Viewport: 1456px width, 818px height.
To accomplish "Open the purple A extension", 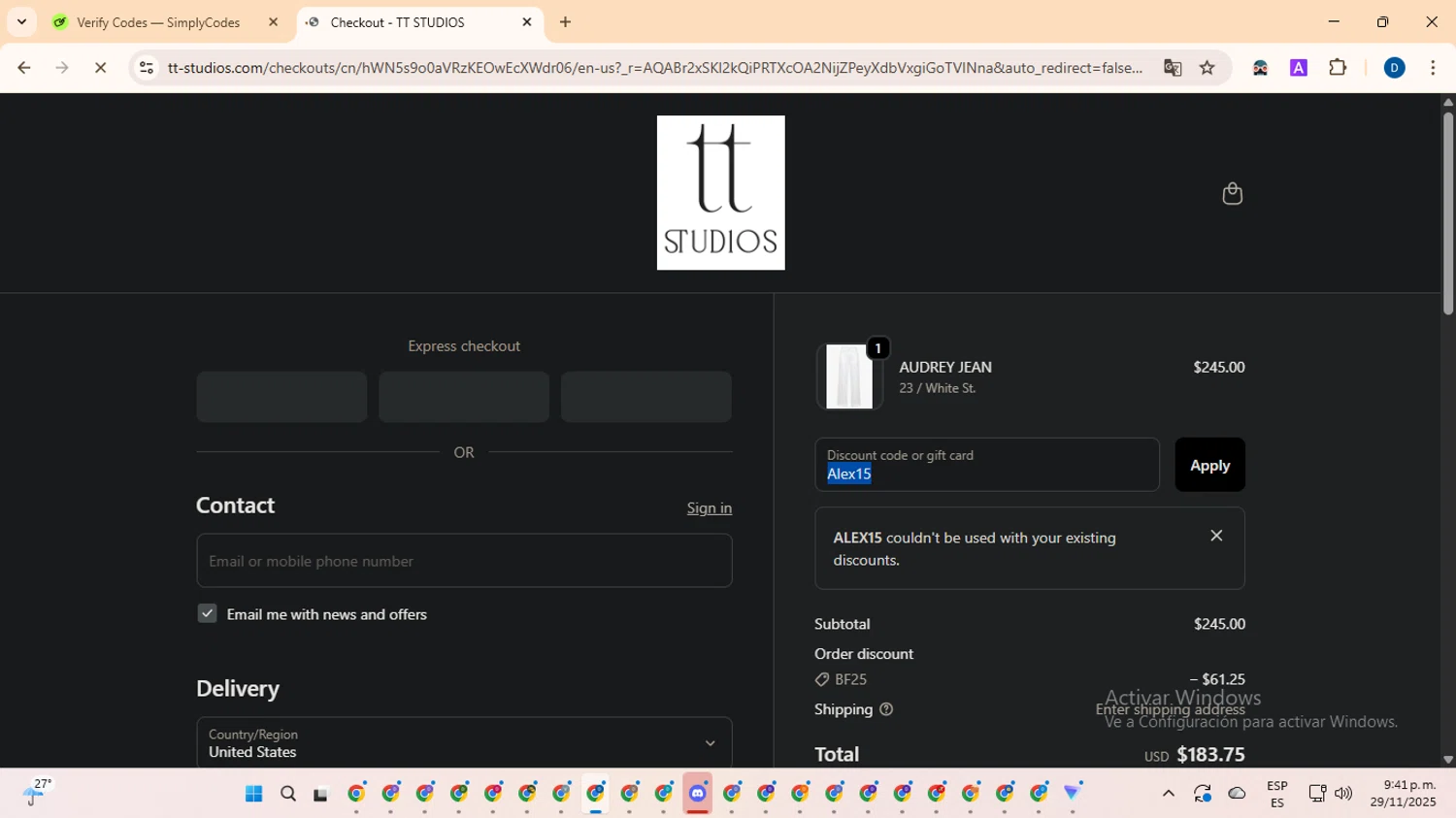I will point(1299,68).
